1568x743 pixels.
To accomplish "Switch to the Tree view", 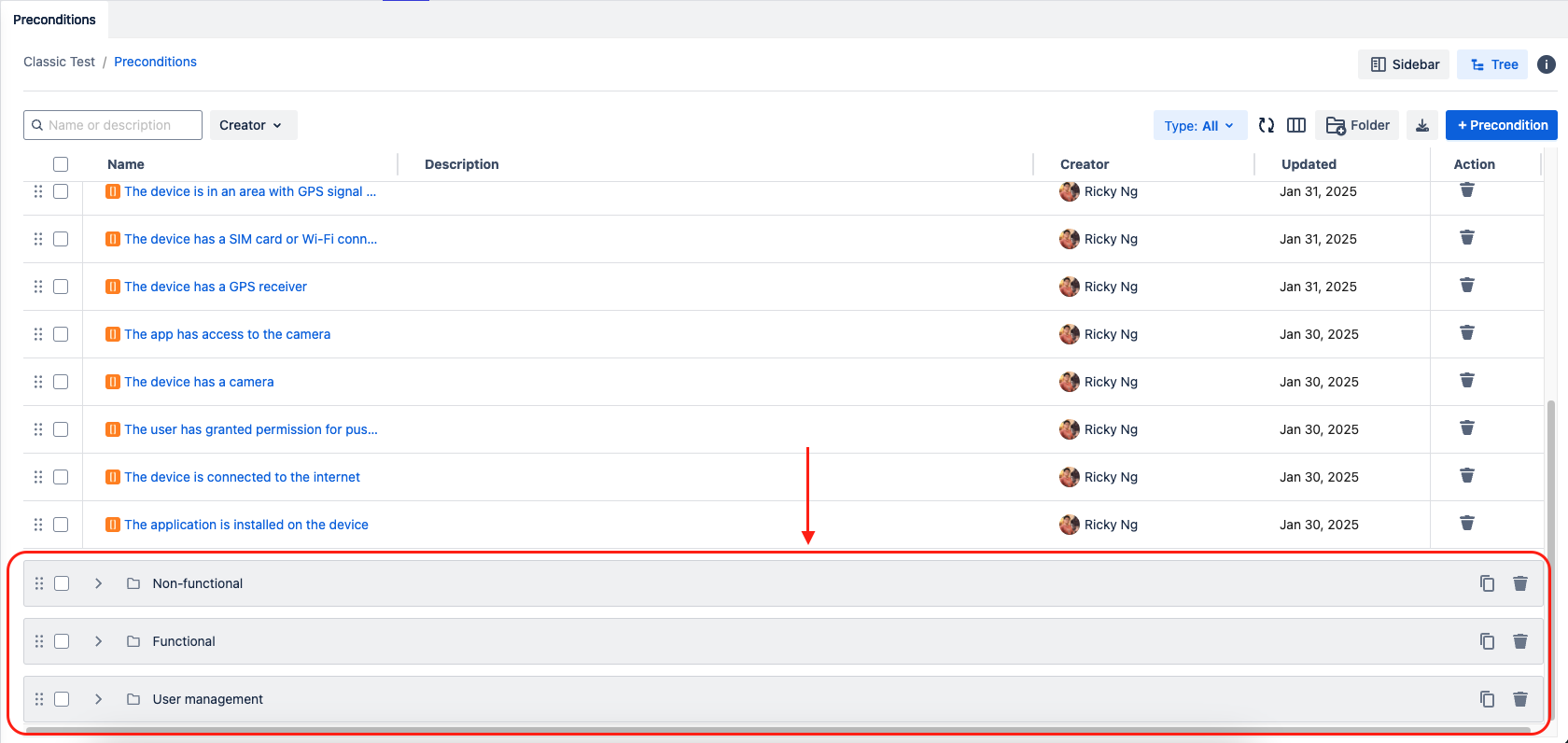I will [1492, 64].
